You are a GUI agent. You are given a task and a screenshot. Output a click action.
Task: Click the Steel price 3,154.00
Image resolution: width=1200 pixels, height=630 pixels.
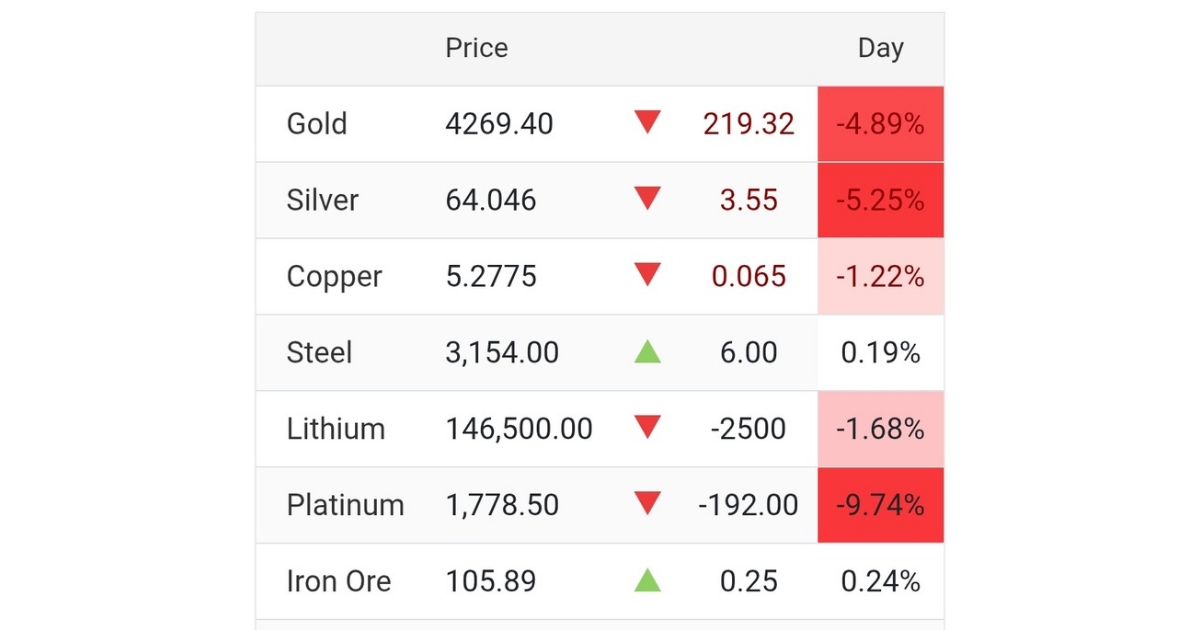point(502,353)
